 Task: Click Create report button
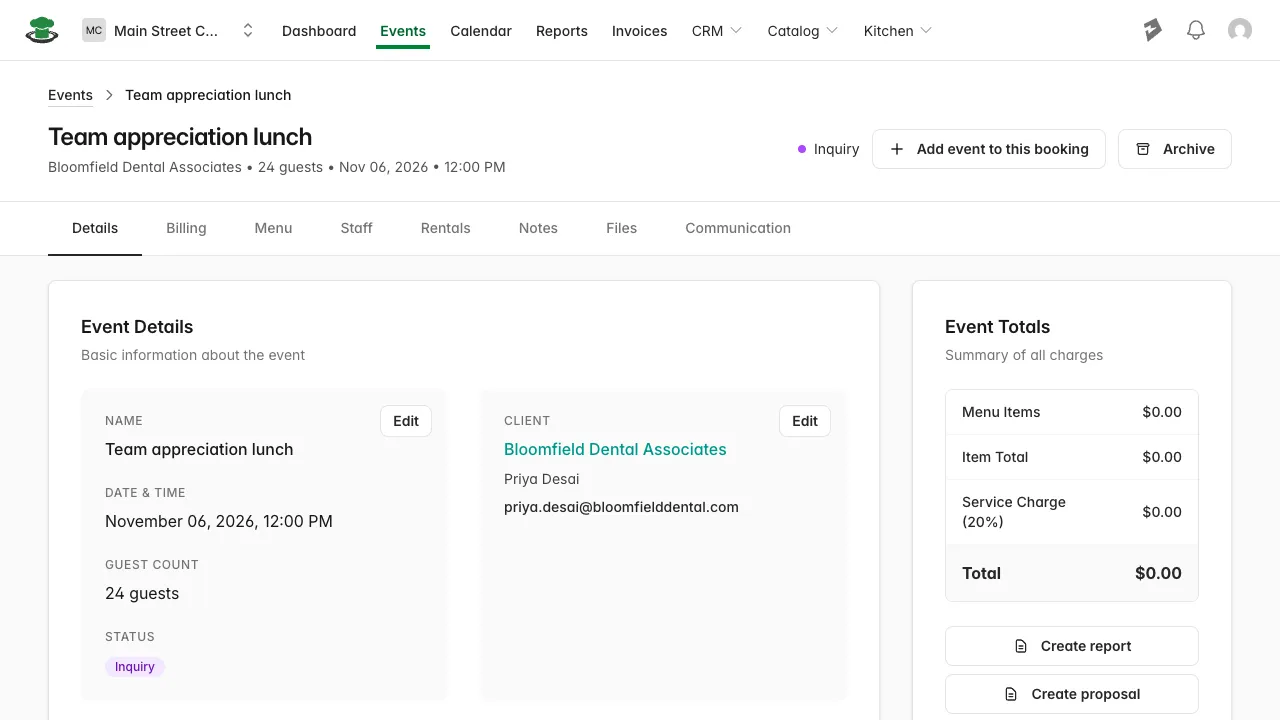(1072, 646)
